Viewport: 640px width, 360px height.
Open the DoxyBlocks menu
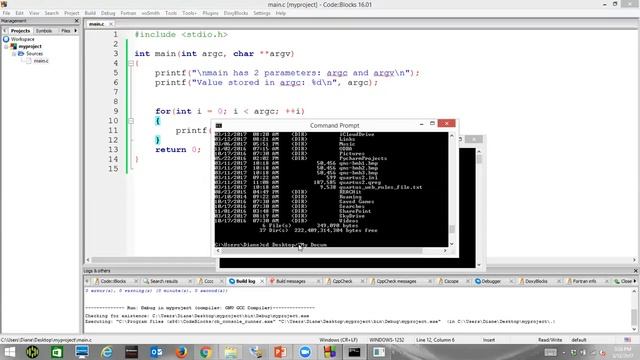coord(236,13)
